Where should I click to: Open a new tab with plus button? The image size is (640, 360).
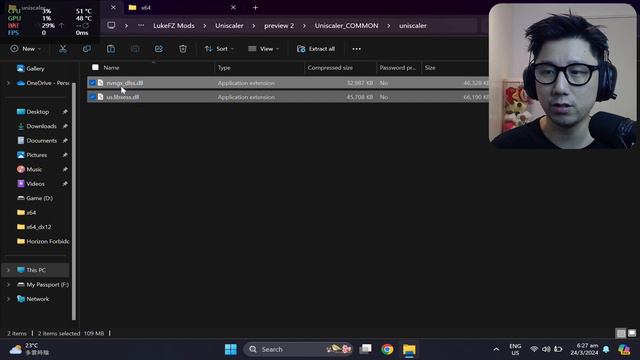click(255, 7)
